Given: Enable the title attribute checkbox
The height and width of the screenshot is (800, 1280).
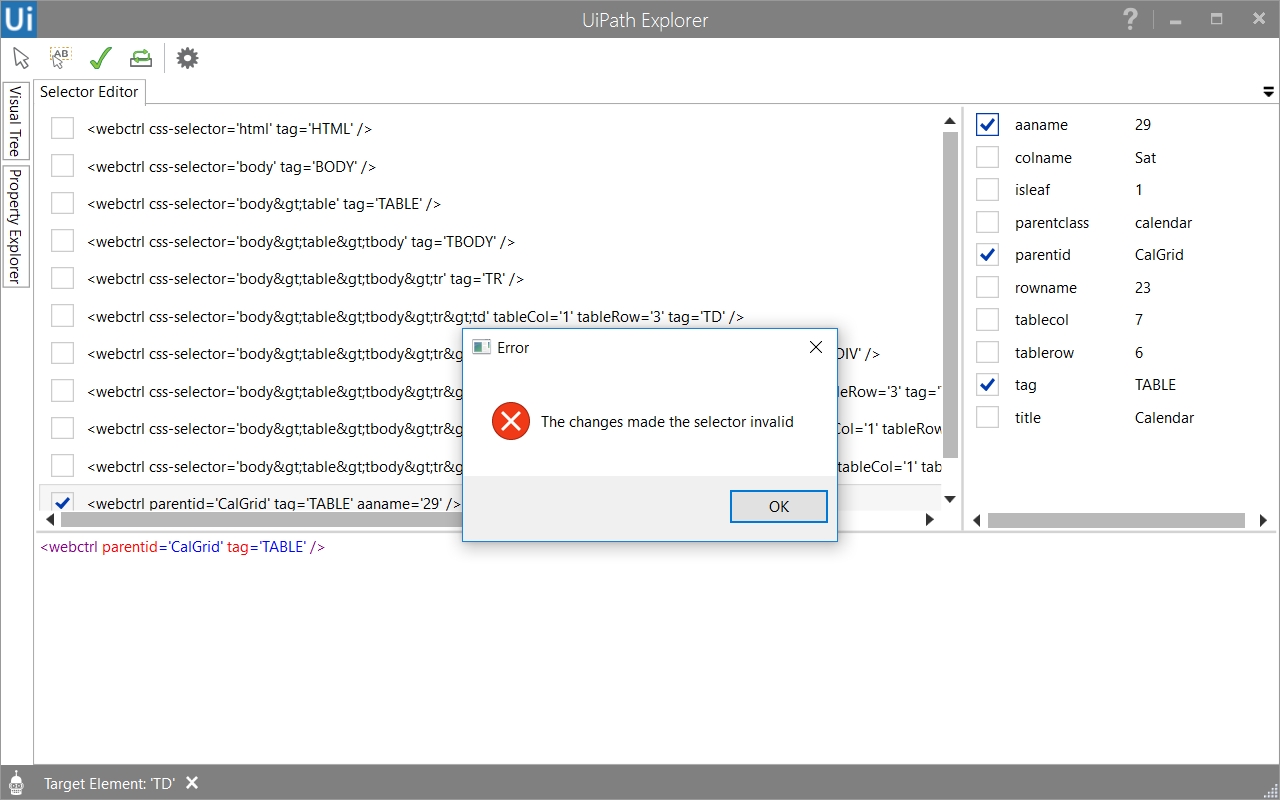Looking at the screenshot, I should click(x=987, y=417).
